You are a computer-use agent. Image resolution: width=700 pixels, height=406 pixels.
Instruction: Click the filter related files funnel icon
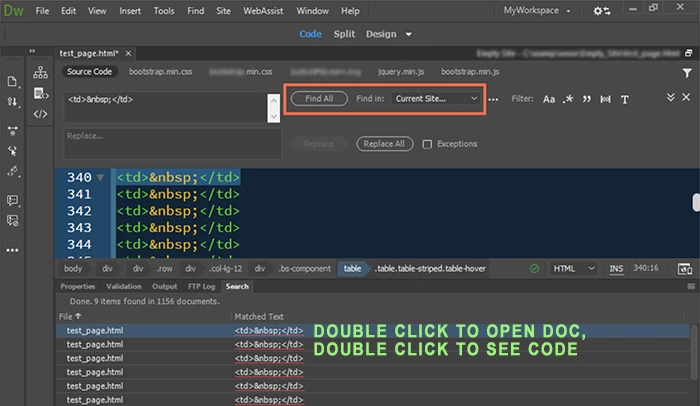[687, 73]
